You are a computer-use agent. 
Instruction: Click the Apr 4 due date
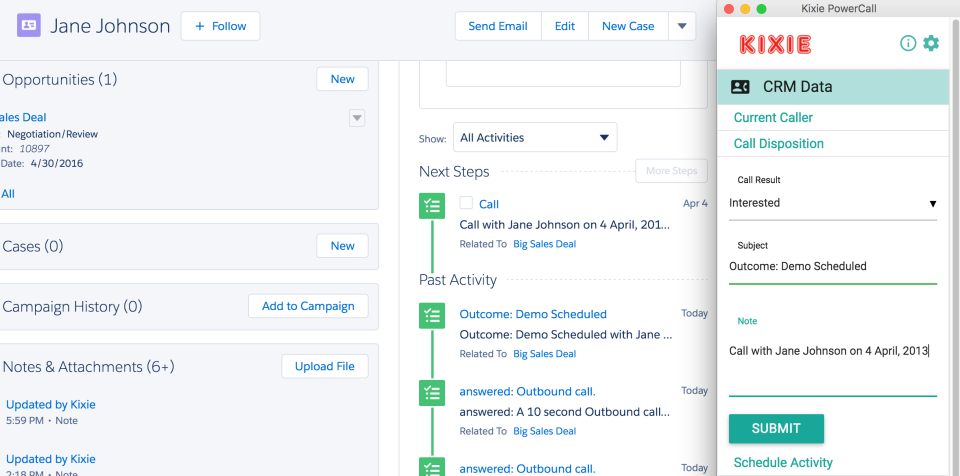tap(695, 203)
